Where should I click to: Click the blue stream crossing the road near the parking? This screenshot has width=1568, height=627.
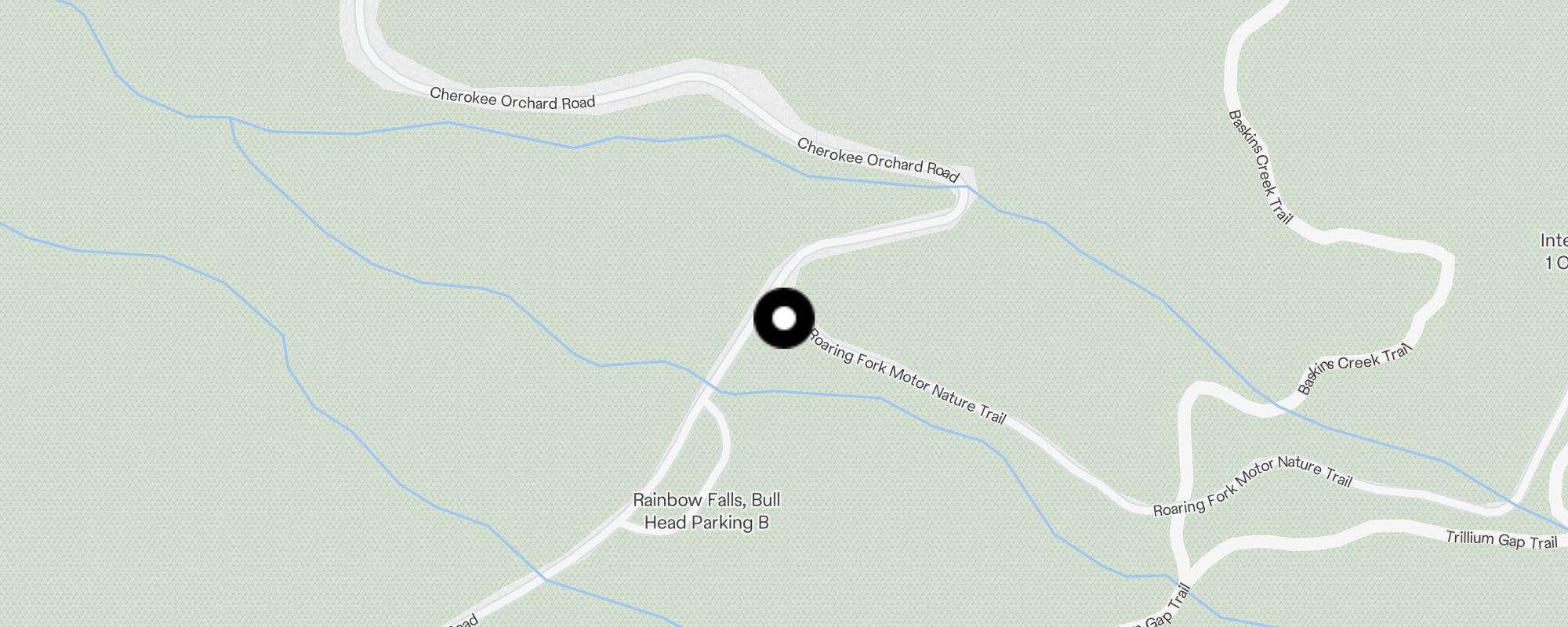click(x=713, y=388)
